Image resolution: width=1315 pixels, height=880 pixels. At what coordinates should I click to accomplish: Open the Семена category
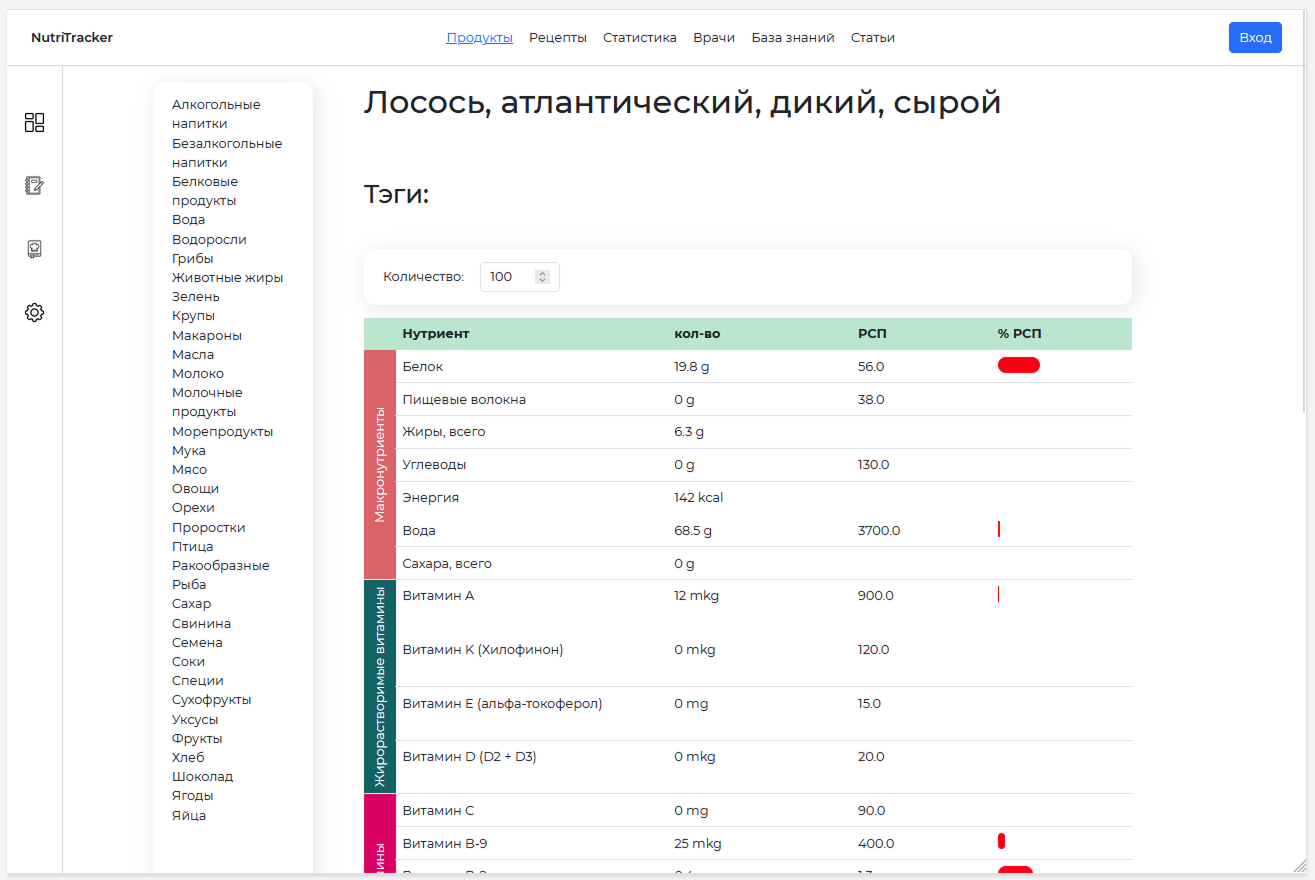click(197, 643)
